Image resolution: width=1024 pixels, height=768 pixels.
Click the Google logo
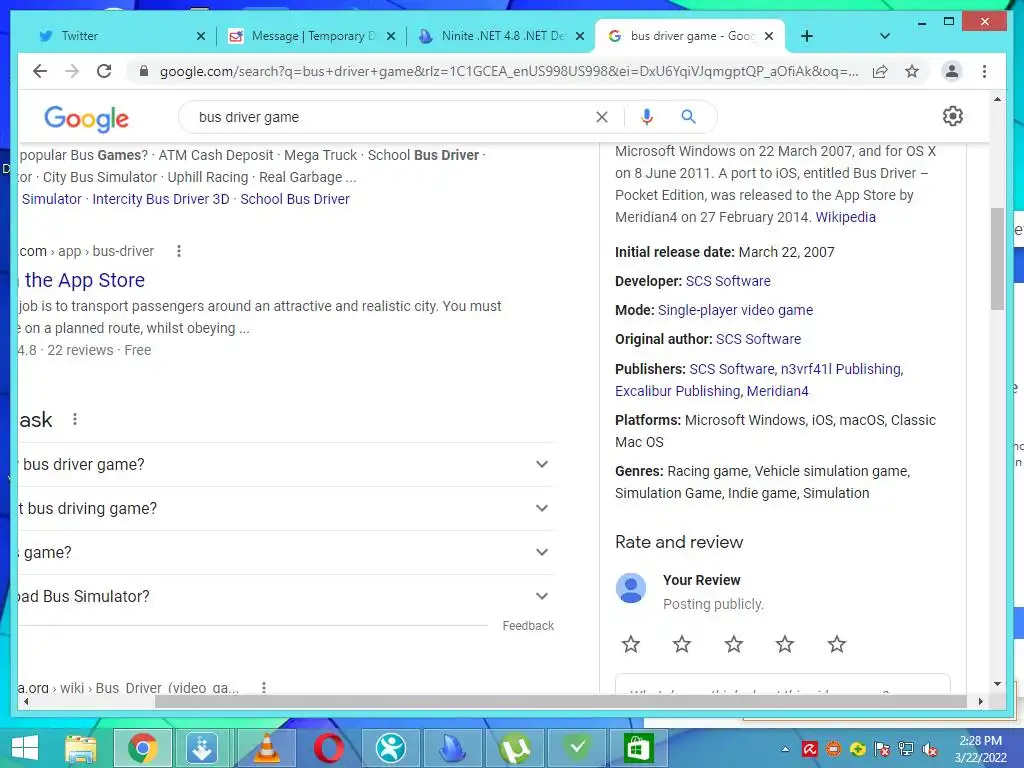tap(86, 119)
